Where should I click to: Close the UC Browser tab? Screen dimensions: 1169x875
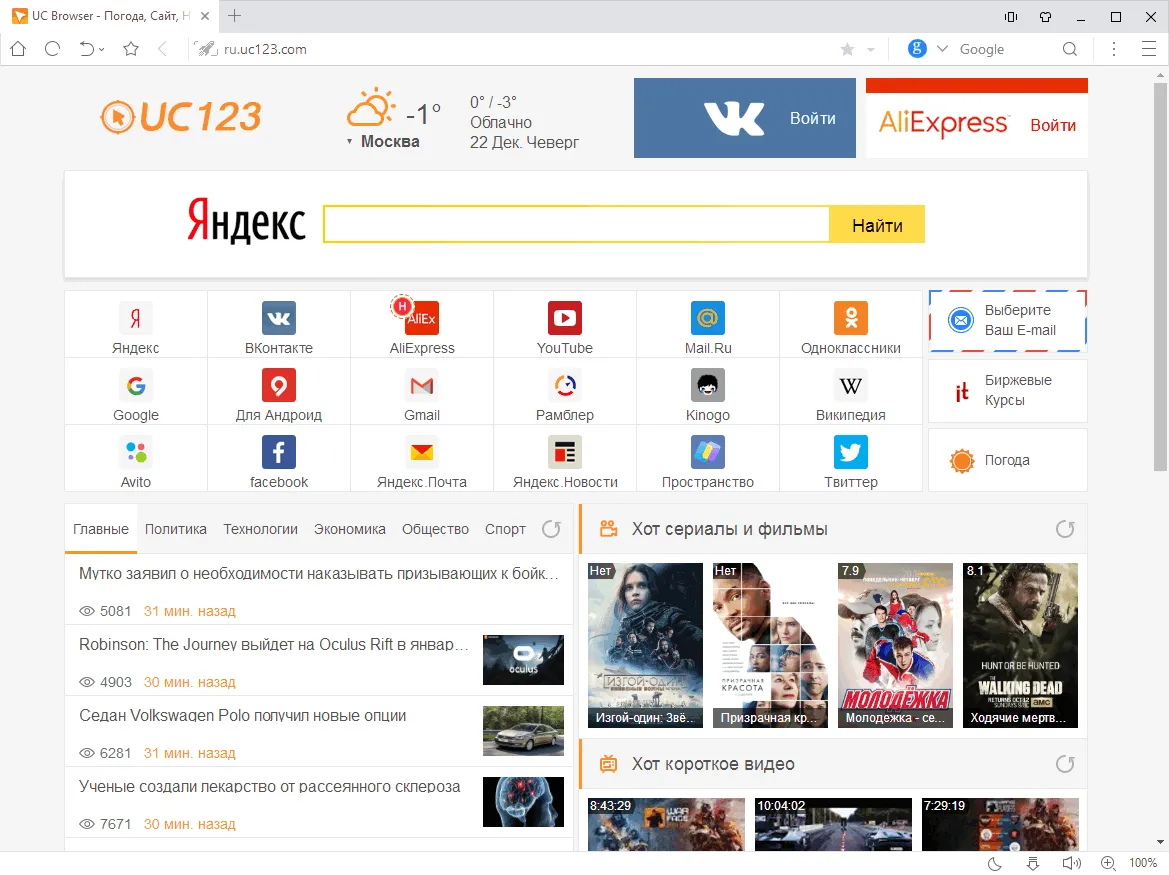tap(205, 16)
